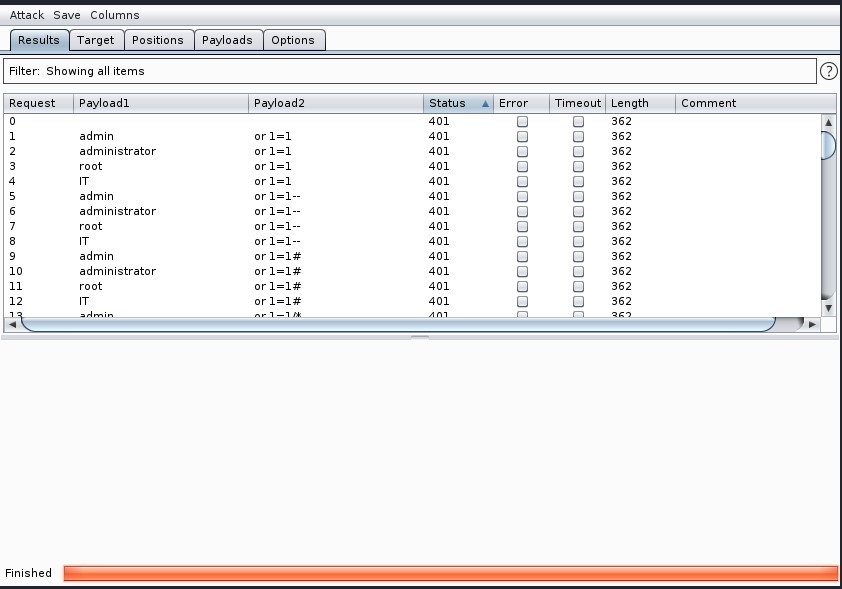The height and width of the screenshot is (589, 842).
Task: Click the orange attack progress bar
Action: coord(450,573)
